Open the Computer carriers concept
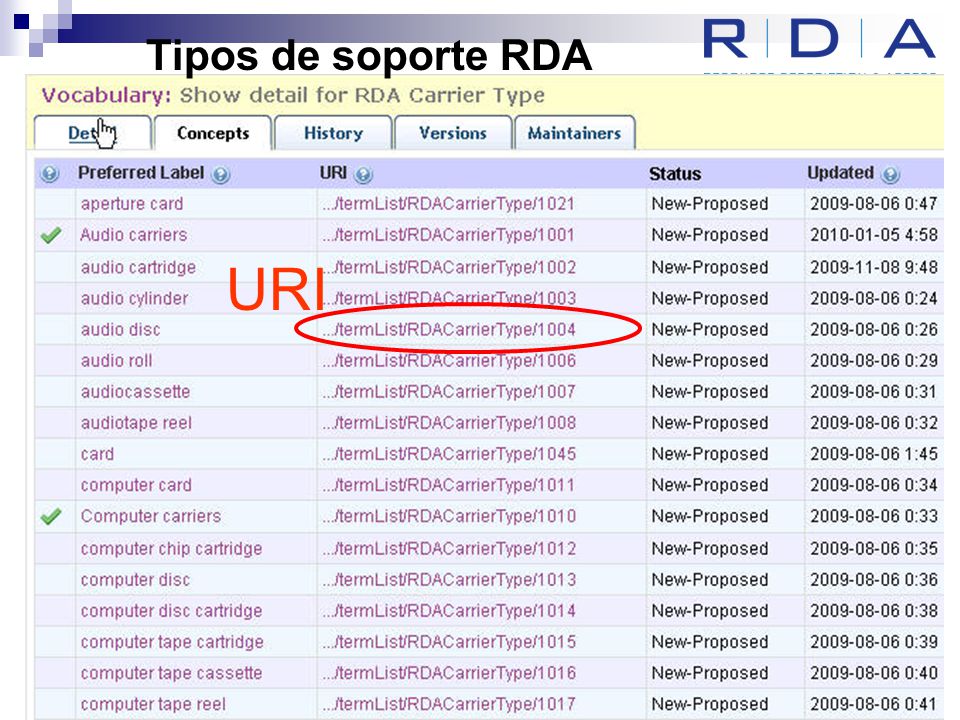The image size is (960, 720). coord(151,516)
